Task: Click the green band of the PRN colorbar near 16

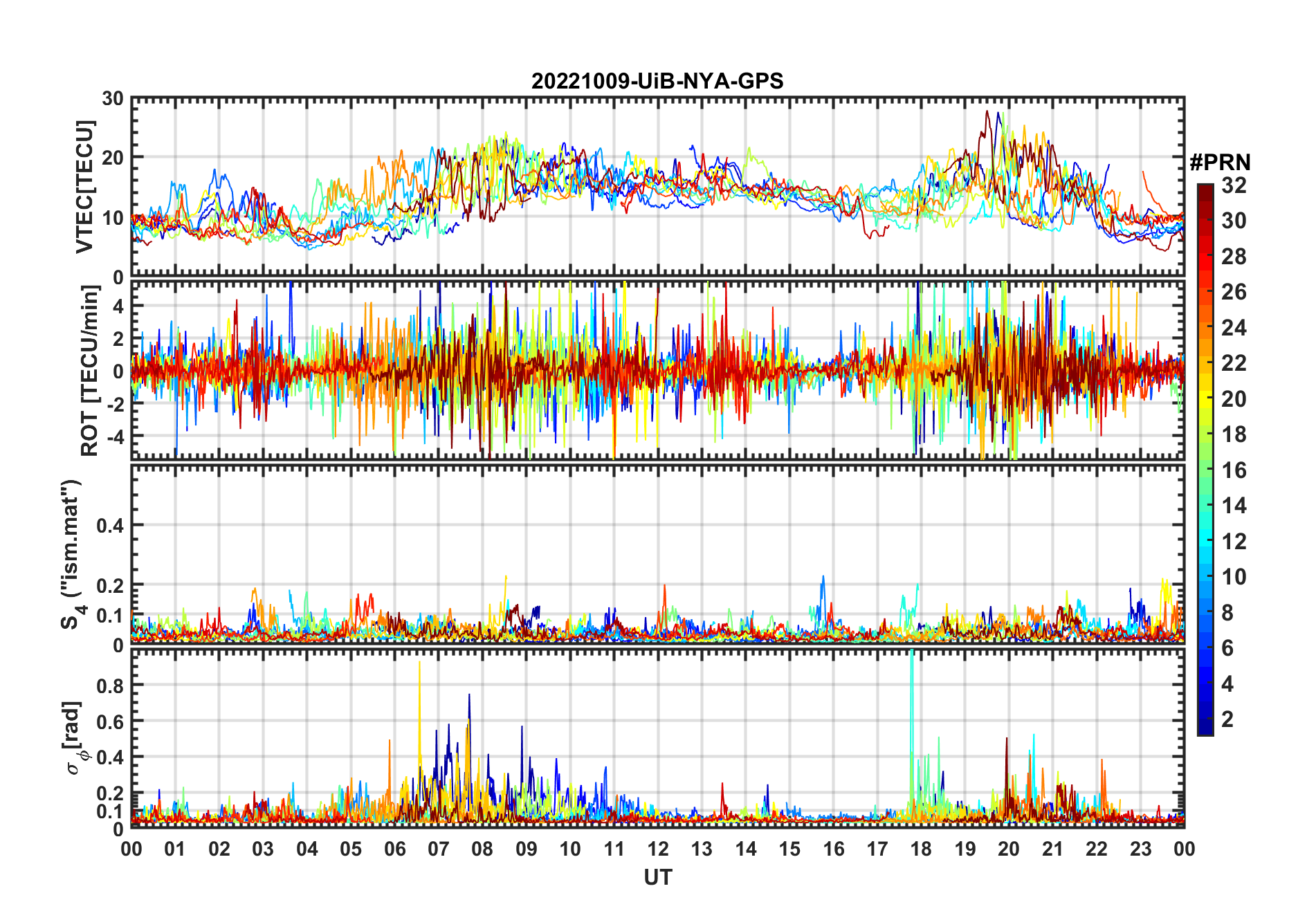Action: click(1205, 470)
